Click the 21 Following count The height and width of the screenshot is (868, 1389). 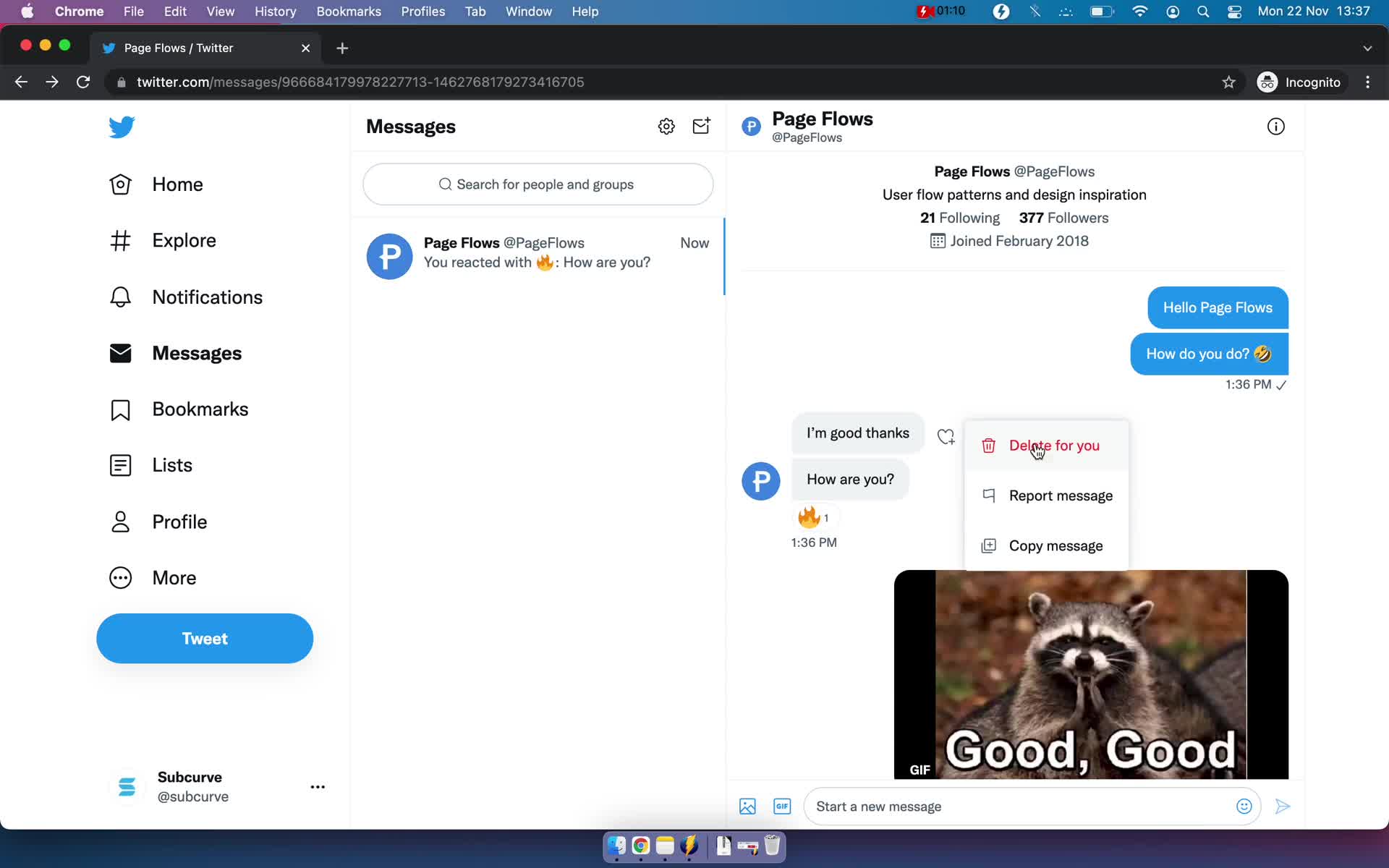[x=959, y=218]
